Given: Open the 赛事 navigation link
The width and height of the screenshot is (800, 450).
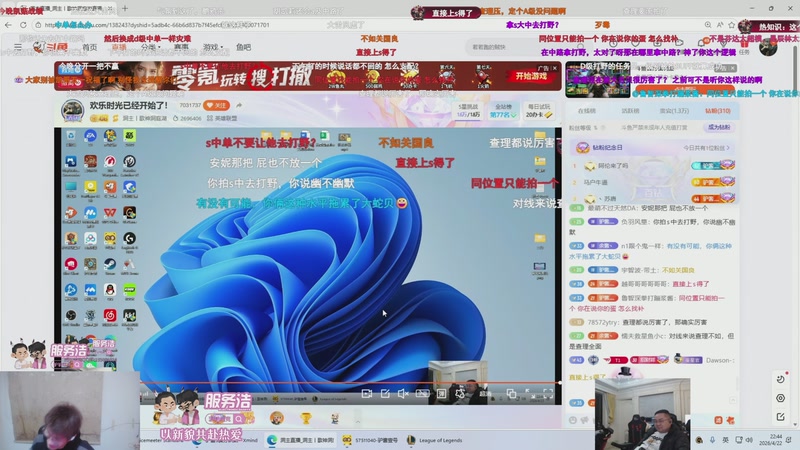Looking at the screenshot, I should pos(181,47).
